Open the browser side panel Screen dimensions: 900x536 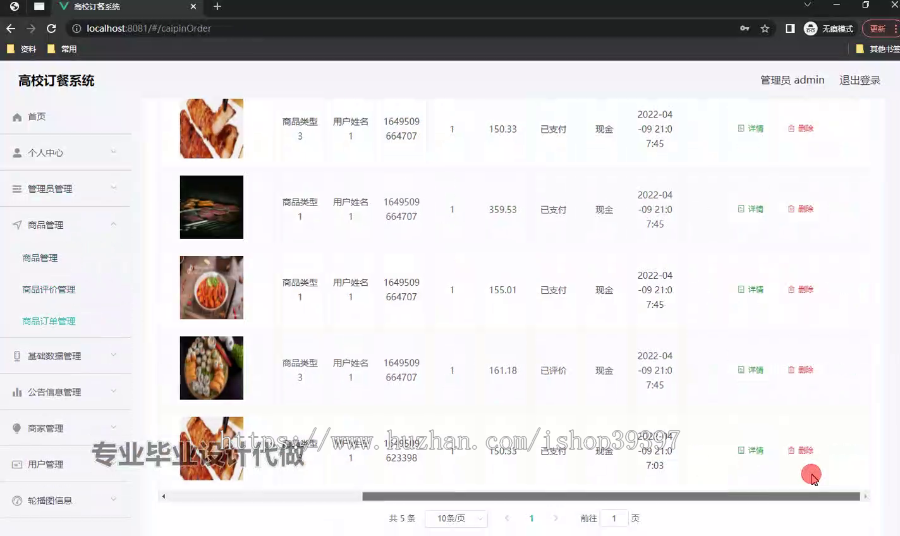click(790, 28)
